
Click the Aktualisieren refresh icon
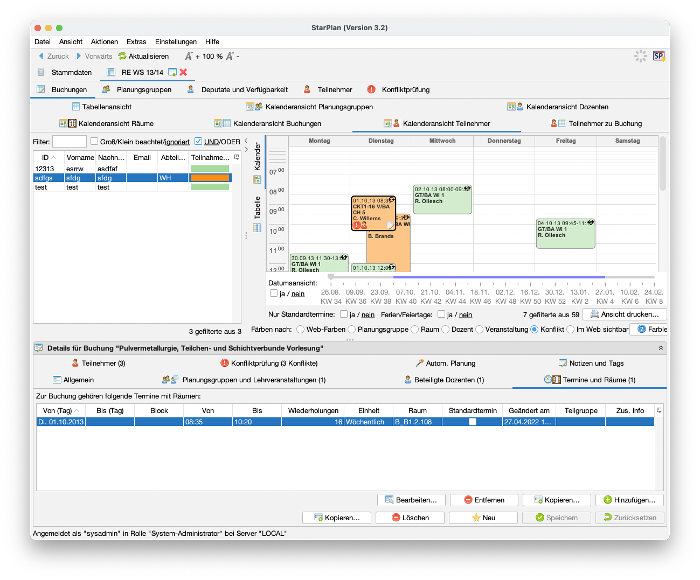point(122,56)
